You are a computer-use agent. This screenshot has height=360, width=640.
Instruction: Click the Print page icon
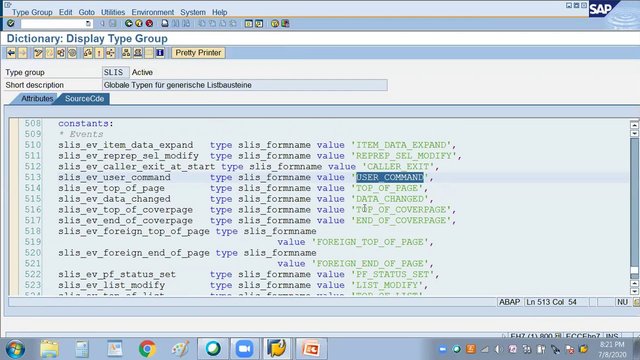point(164,23)
